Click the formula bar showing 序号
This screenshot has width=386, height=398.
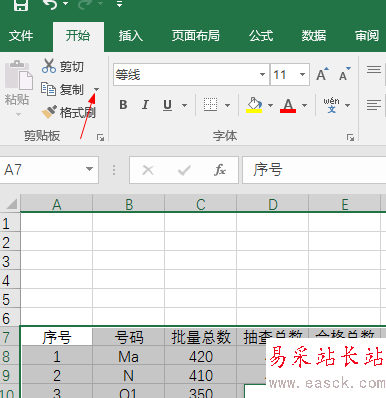[314, 170]
